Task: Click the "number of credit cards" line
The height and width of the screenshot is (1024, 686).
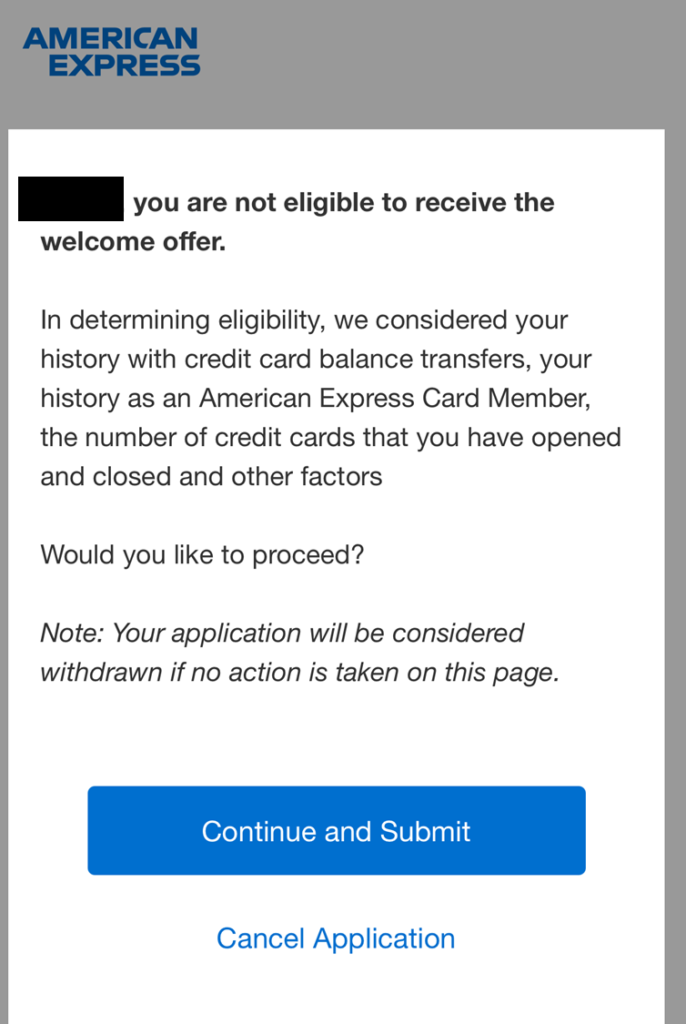Action: (330, 437)
